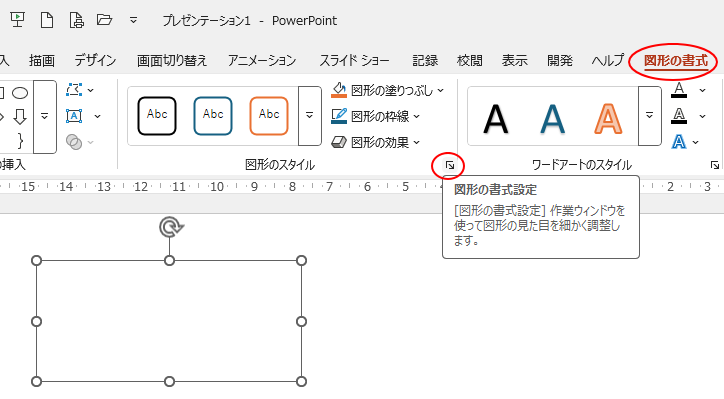Expand the shapes gallery list
This screenshot has height=399, width=724.
tap(45, 116)
